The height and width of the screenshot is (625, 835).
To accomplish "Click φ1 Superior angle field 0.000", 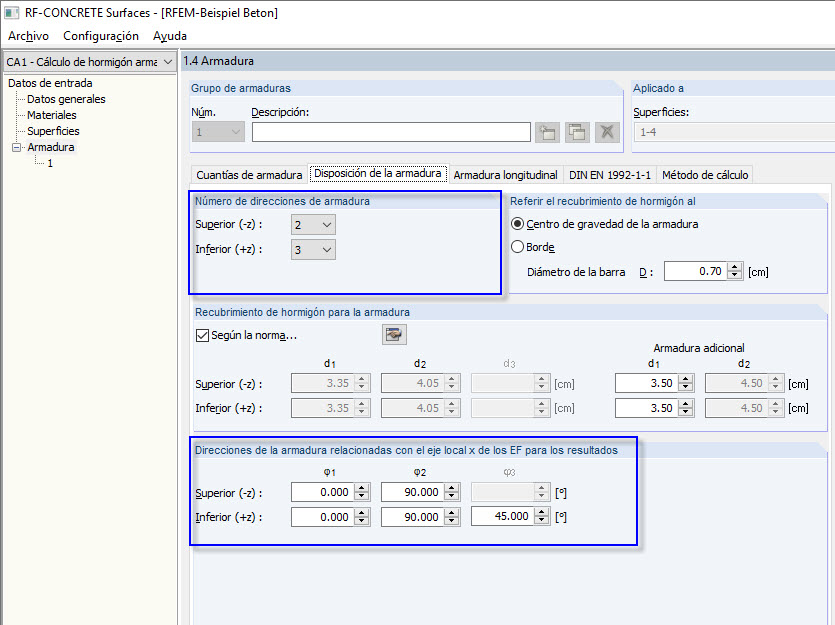I will click(x=322, y=492).
